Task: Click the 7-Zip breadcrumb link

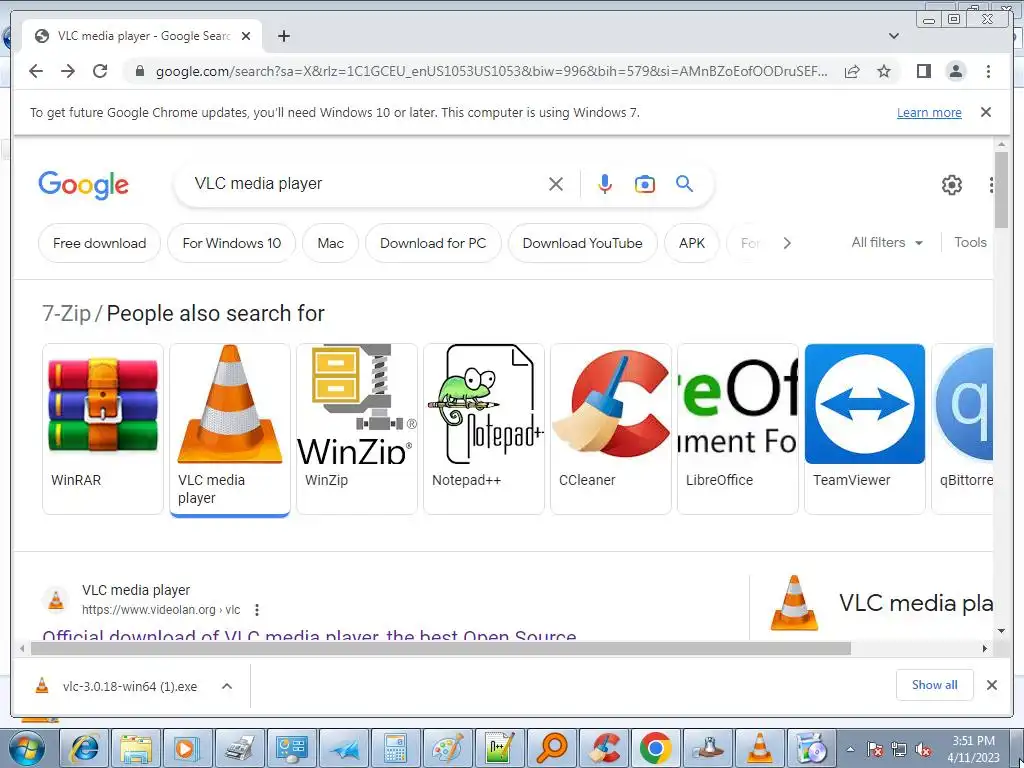Action: pos(66,313)
